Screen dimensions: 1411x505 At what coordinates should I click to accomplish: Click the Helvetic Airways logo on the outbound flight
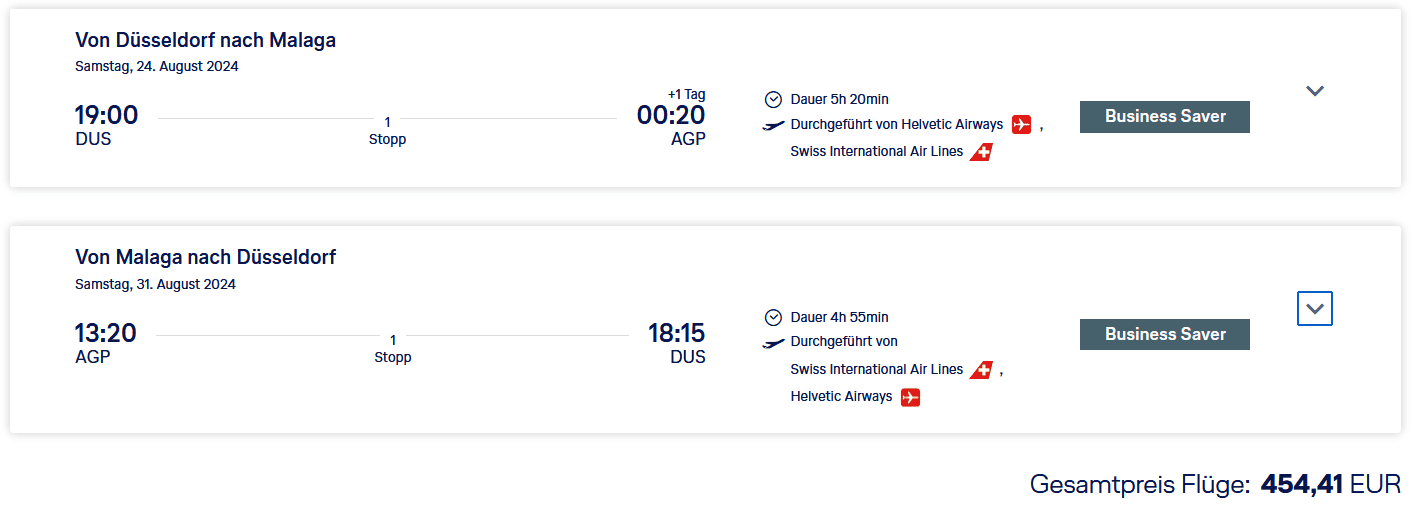[x=1021, y=125]
